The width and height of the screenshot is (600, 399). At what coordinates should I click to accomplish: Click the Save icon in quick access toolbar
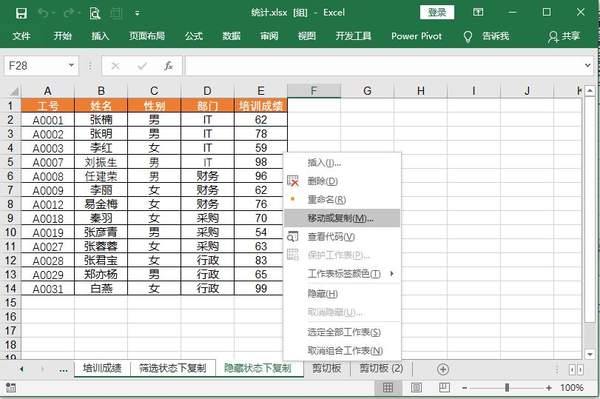(x=21, y=13)
